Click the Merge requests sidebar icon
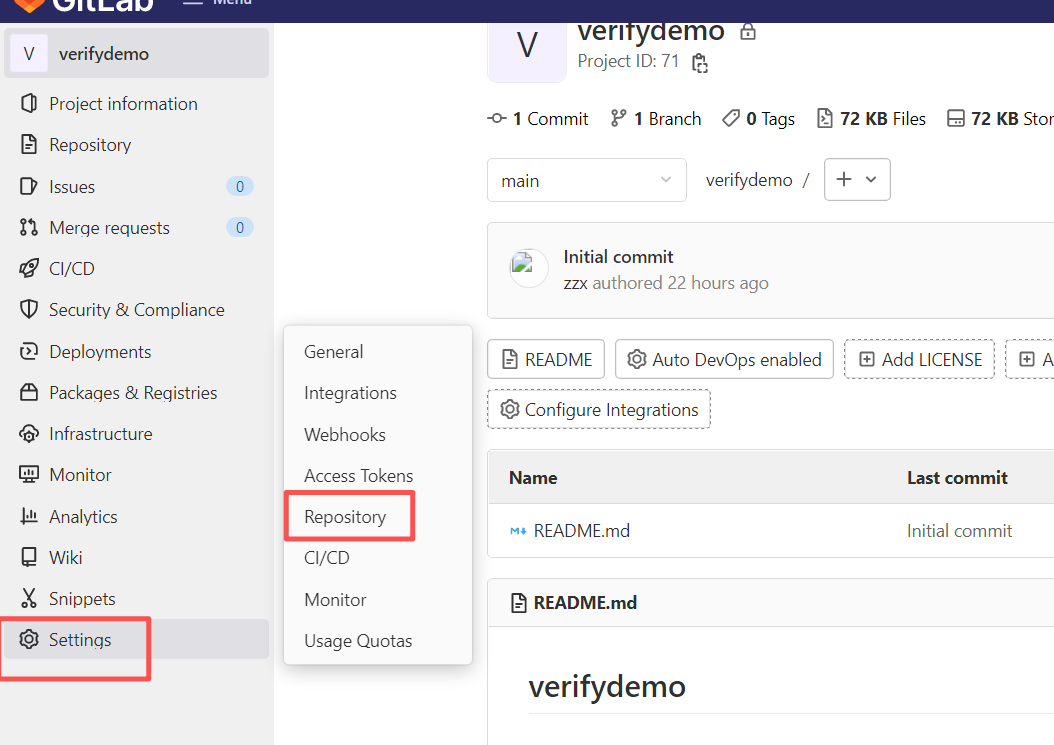The image size is (1054, 745). coord(29,227)
